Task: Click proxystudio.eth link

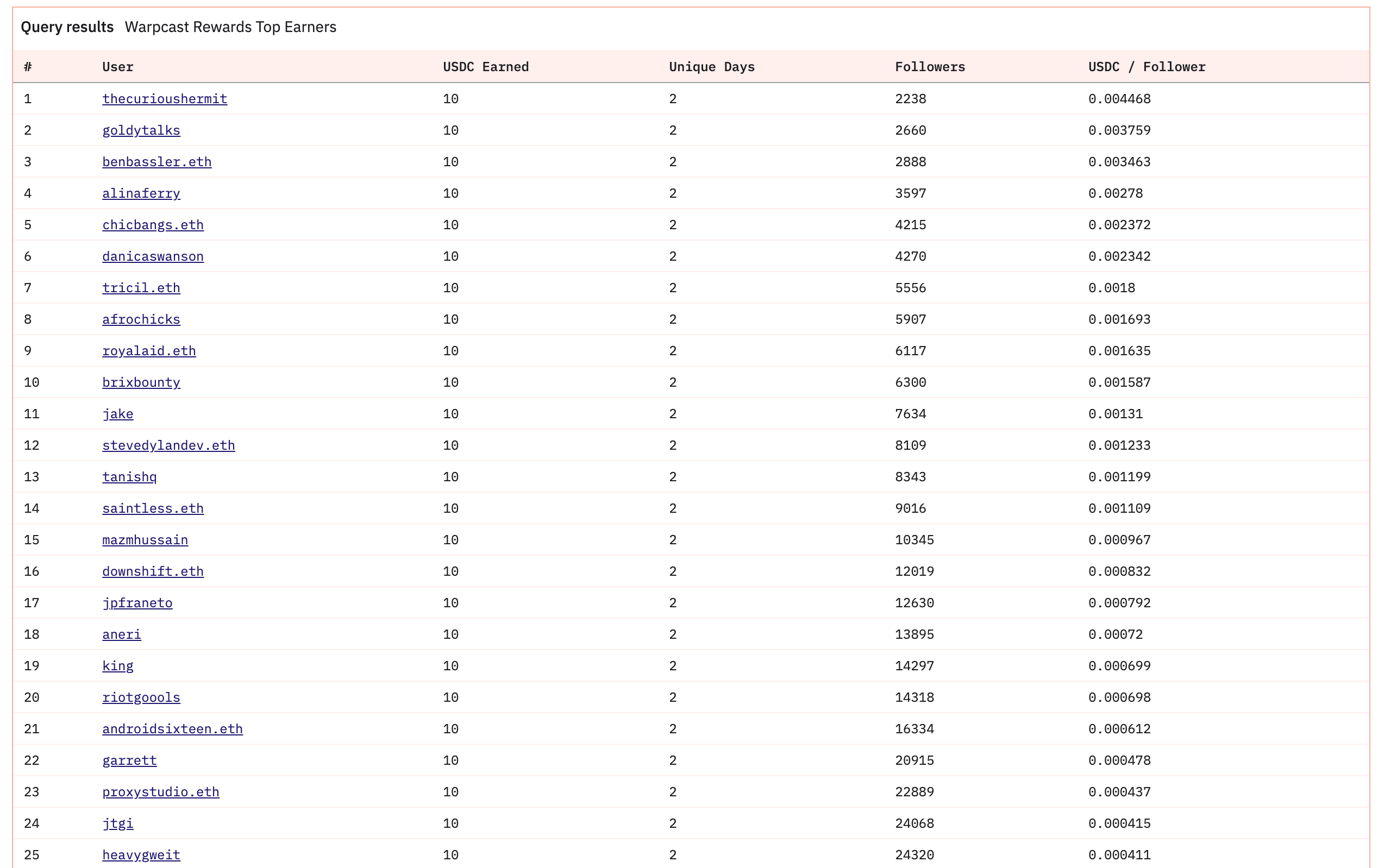Action: click(160, 791)
